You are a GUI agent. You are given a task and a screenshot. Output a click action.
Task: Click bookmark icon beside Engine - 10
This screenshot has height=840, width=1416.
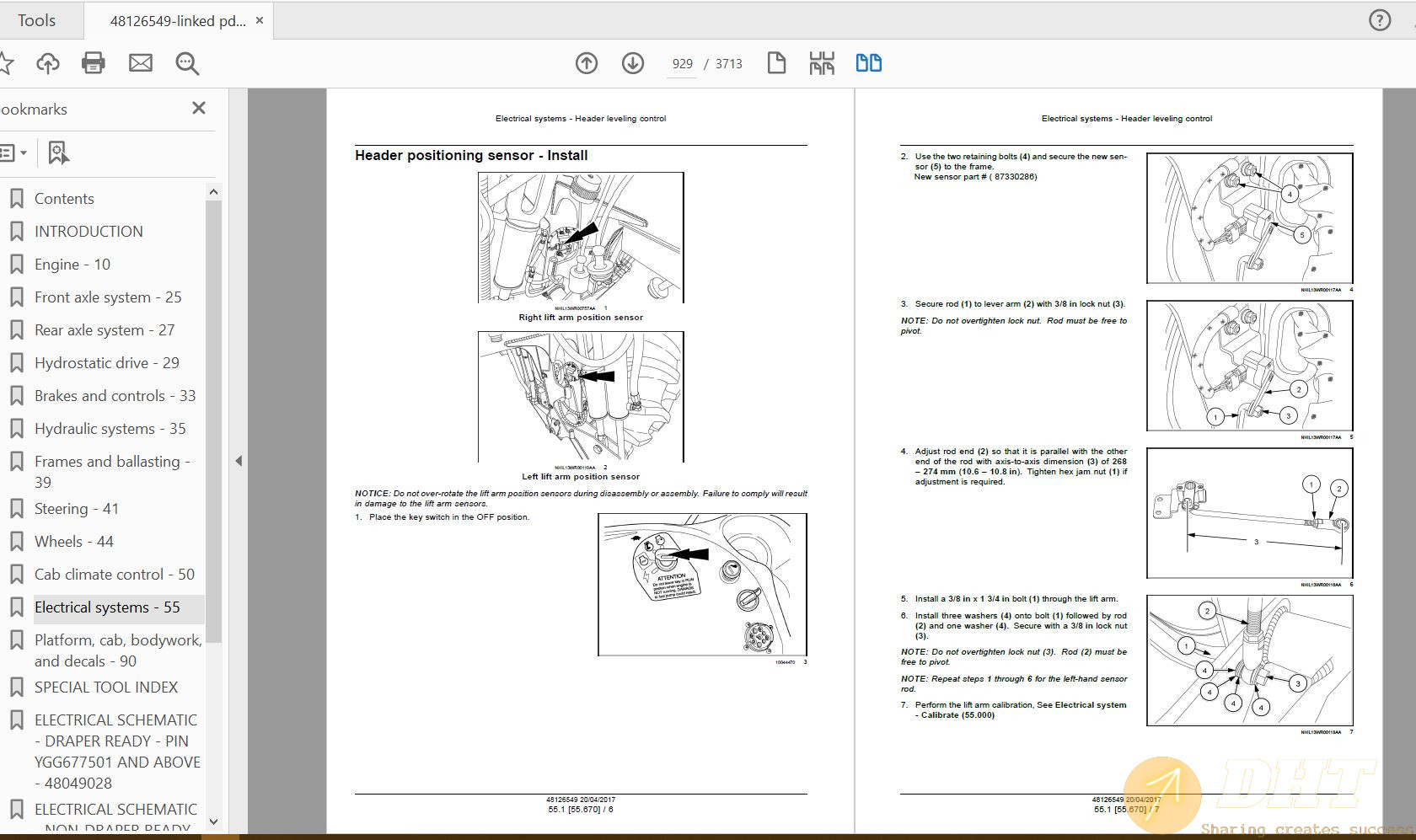(x=16, y=265)
